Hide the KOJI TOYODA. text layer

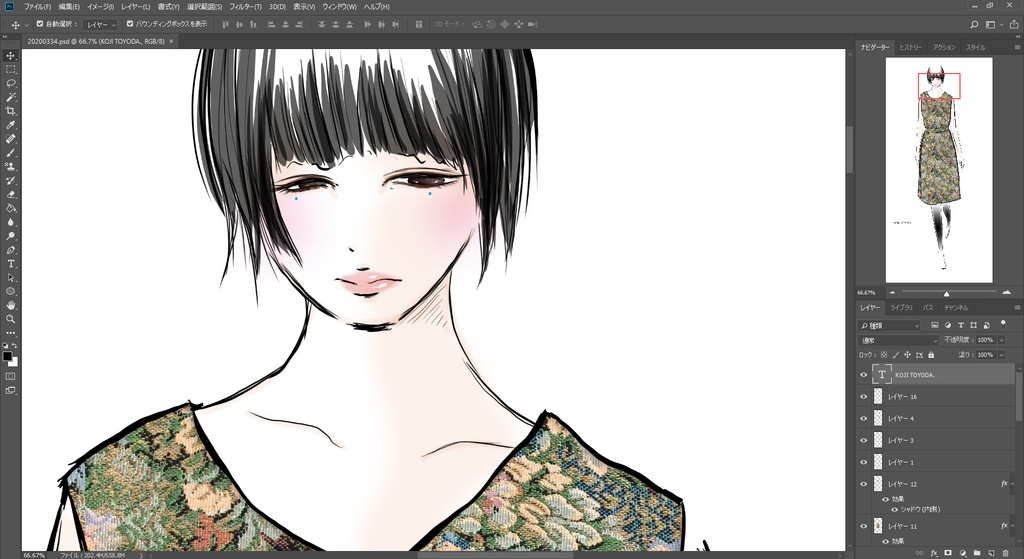pos(863,375)
